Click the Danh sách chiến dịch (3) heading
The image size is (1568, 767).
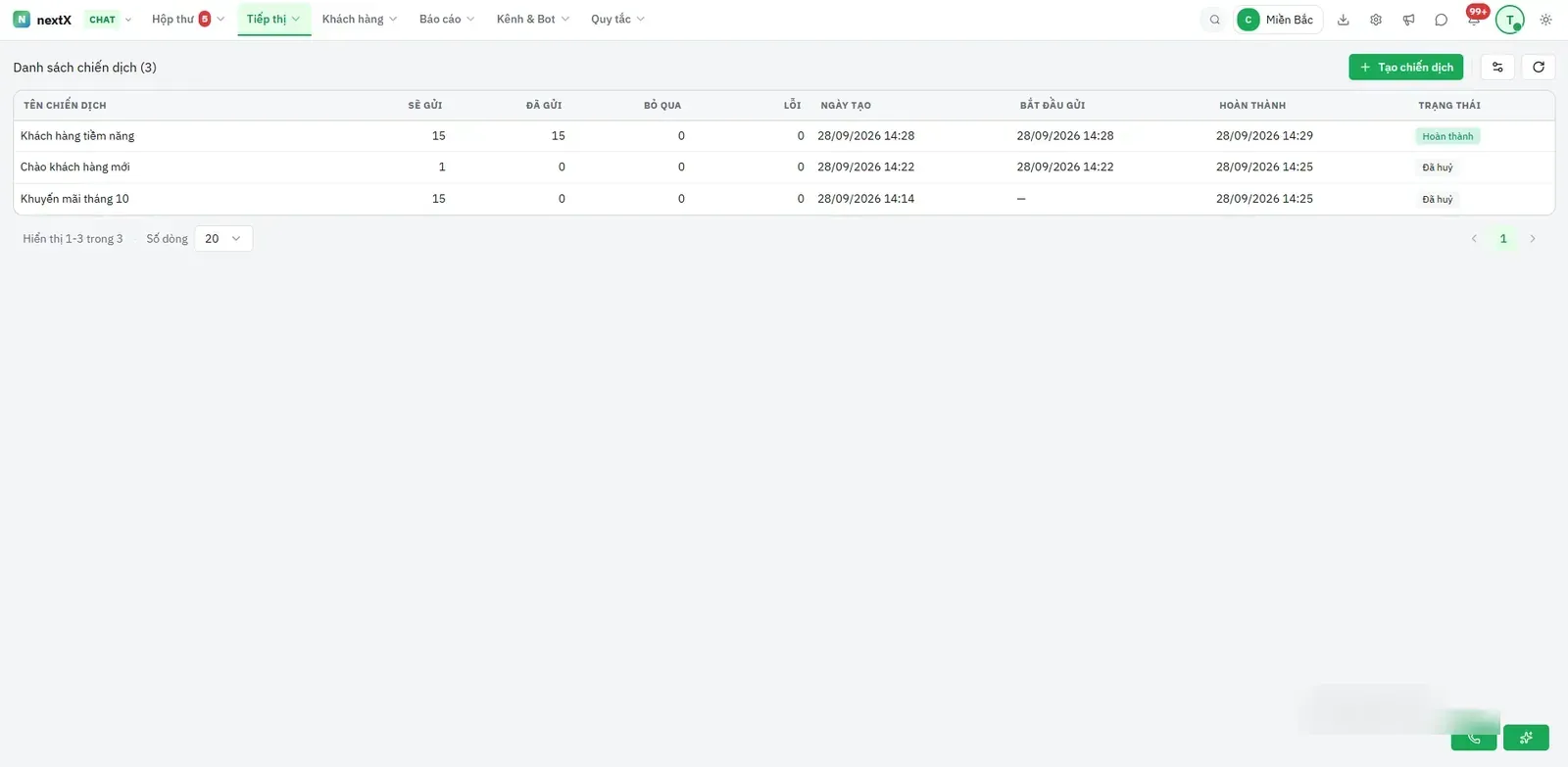pos(85,68)
